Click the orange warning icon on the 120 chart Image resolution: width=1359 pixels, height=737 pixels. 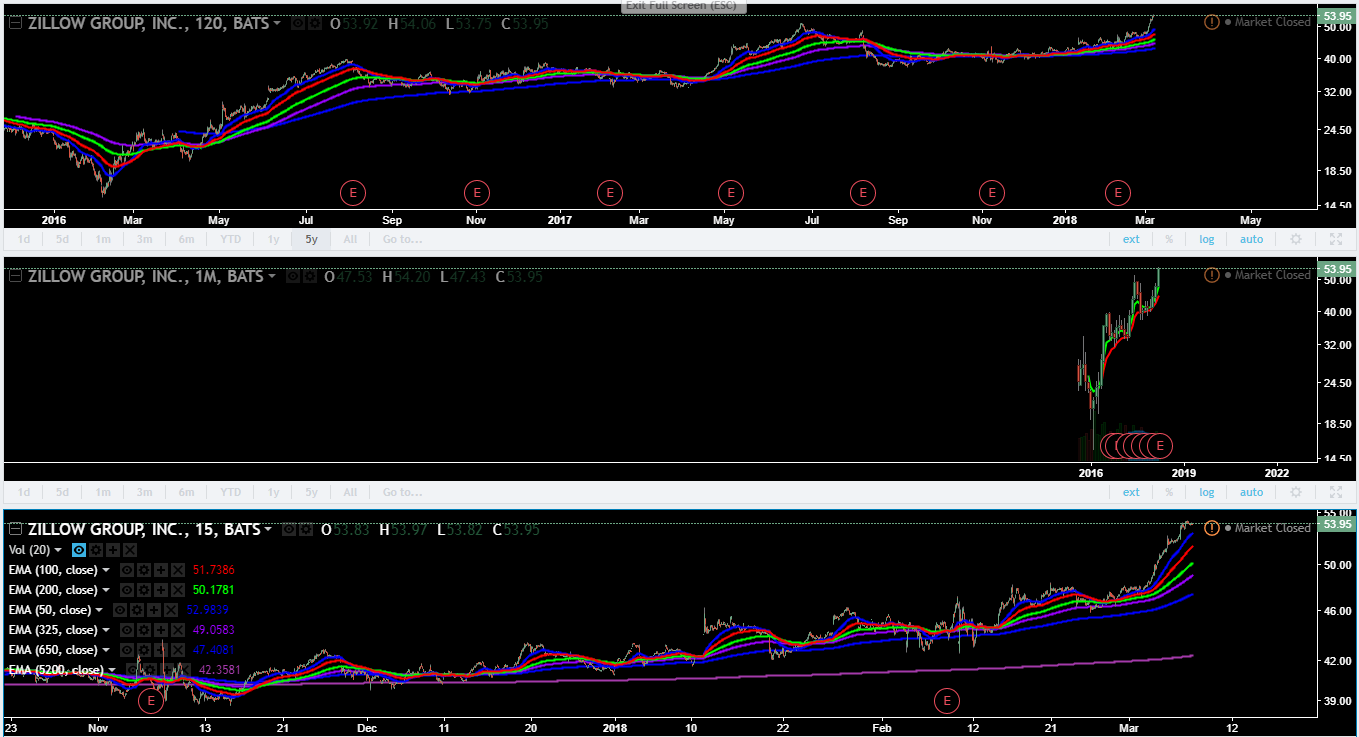1212,22
